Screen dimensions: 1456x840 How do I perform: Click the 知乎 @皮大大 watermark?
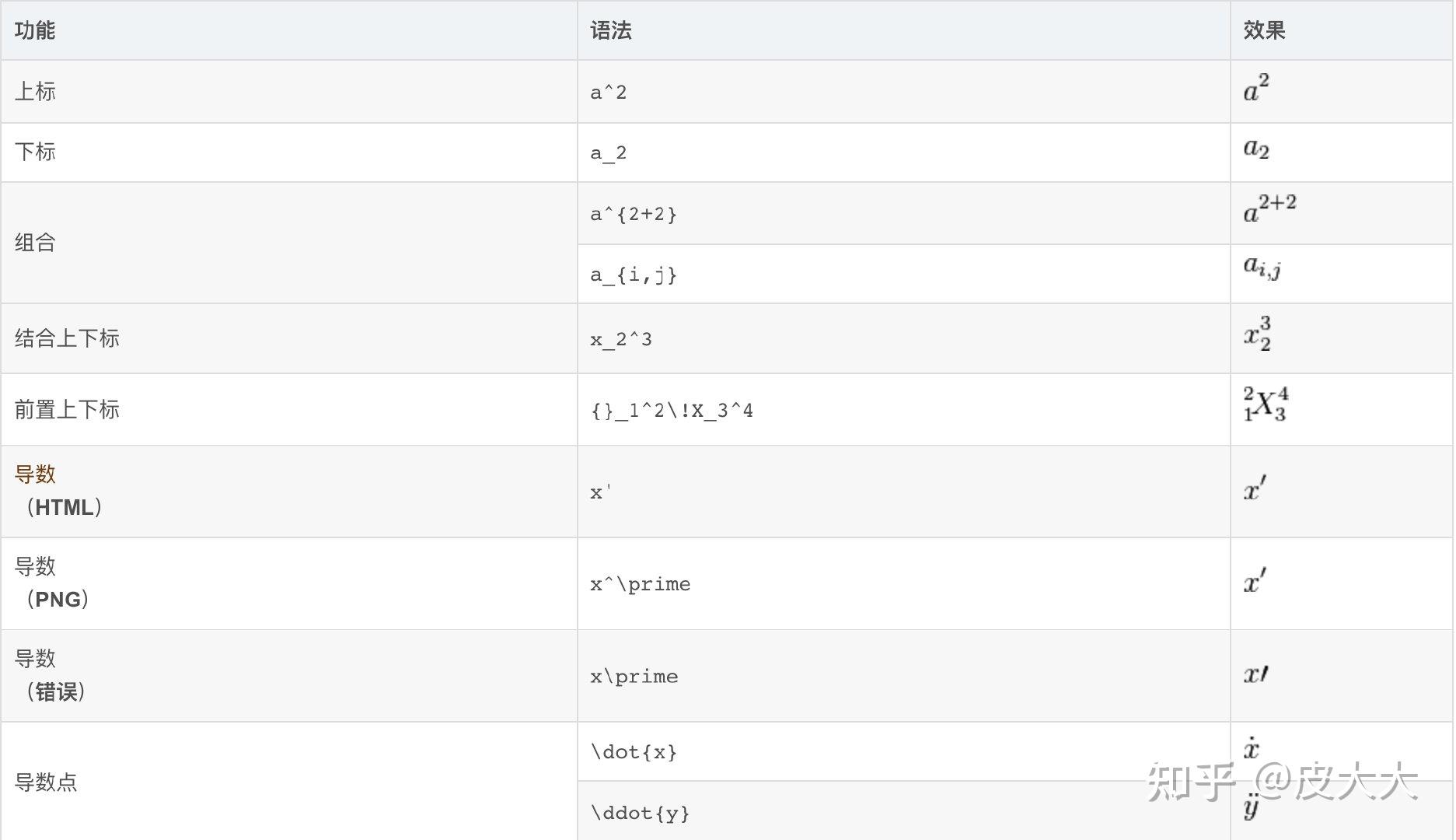[1283, 782]
